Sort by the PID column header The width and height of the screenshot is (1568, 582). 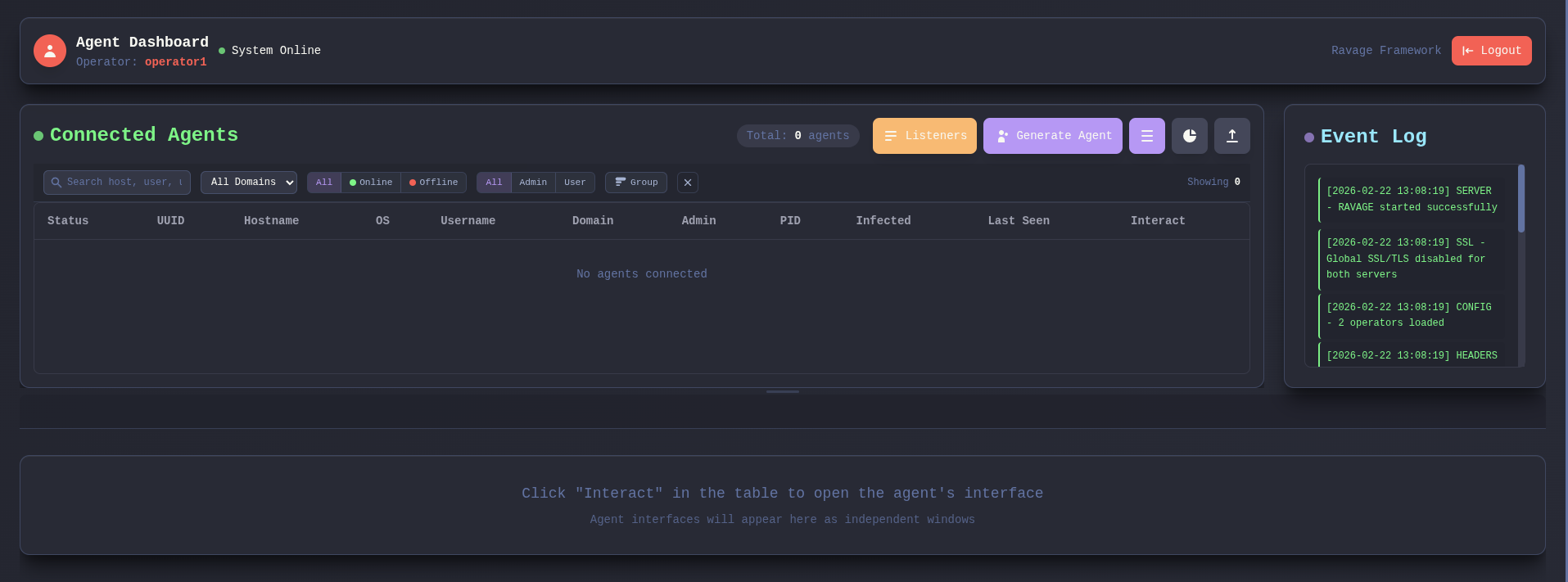tap(790, 221)
